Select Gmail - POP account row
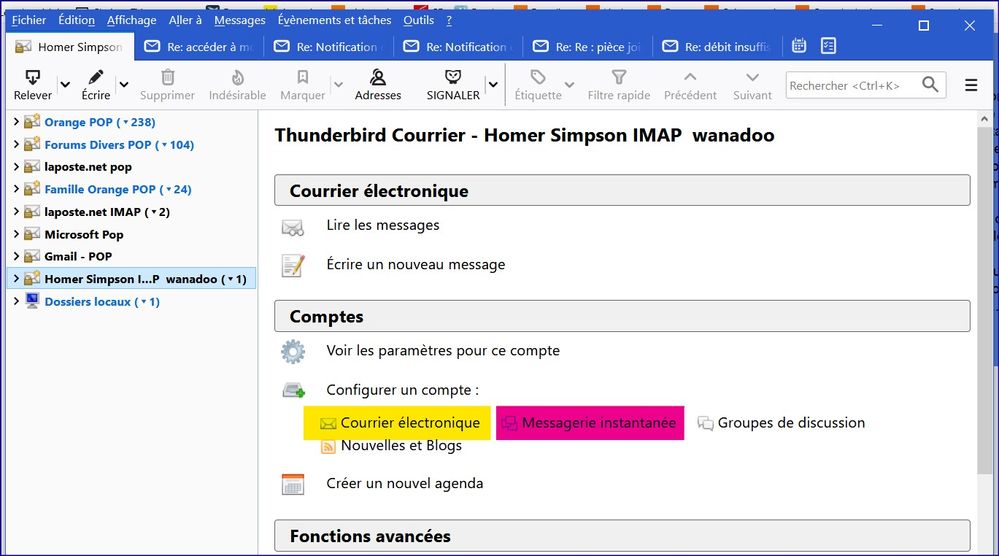Viewport: 999px width, 556px height. pyautogui.click(x=131, y=256)
